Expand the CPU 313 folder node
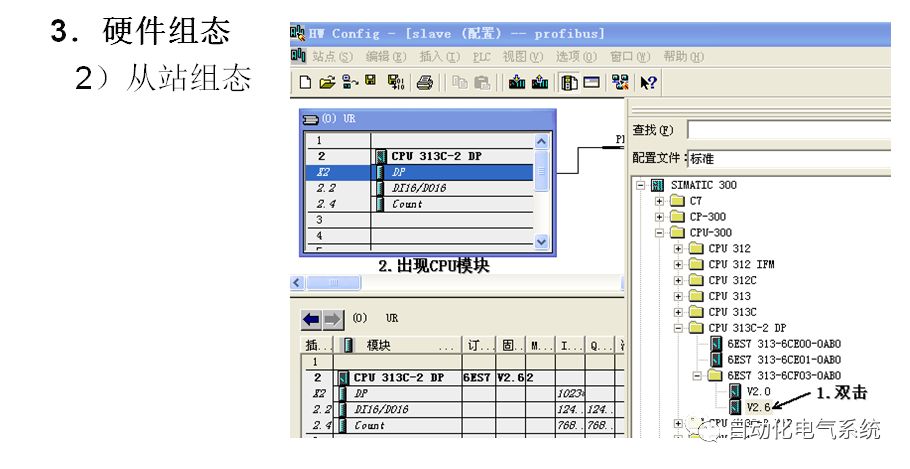 (x=678, y=296)
